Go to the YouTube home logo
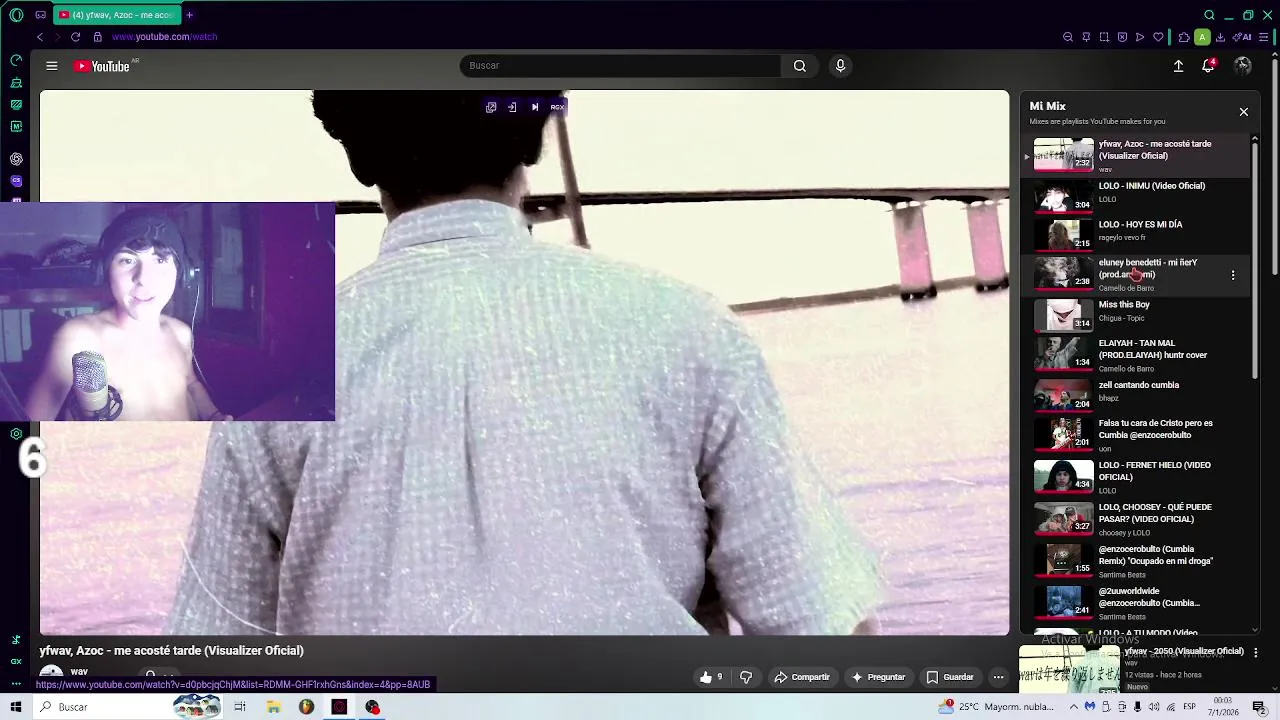This screenshot has width=1280, height=720. [103, 66]
